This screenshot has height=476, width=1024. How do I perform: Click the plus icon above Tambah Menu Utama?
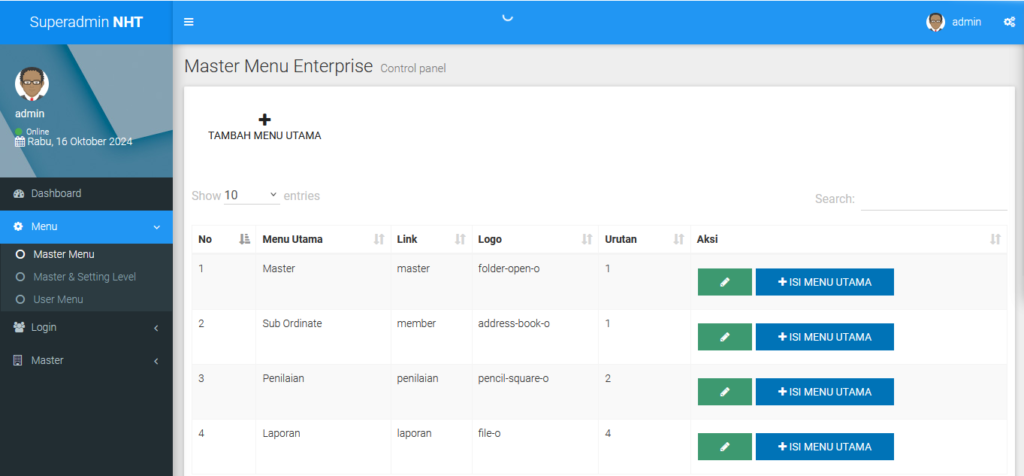click(x=264, y=119)
